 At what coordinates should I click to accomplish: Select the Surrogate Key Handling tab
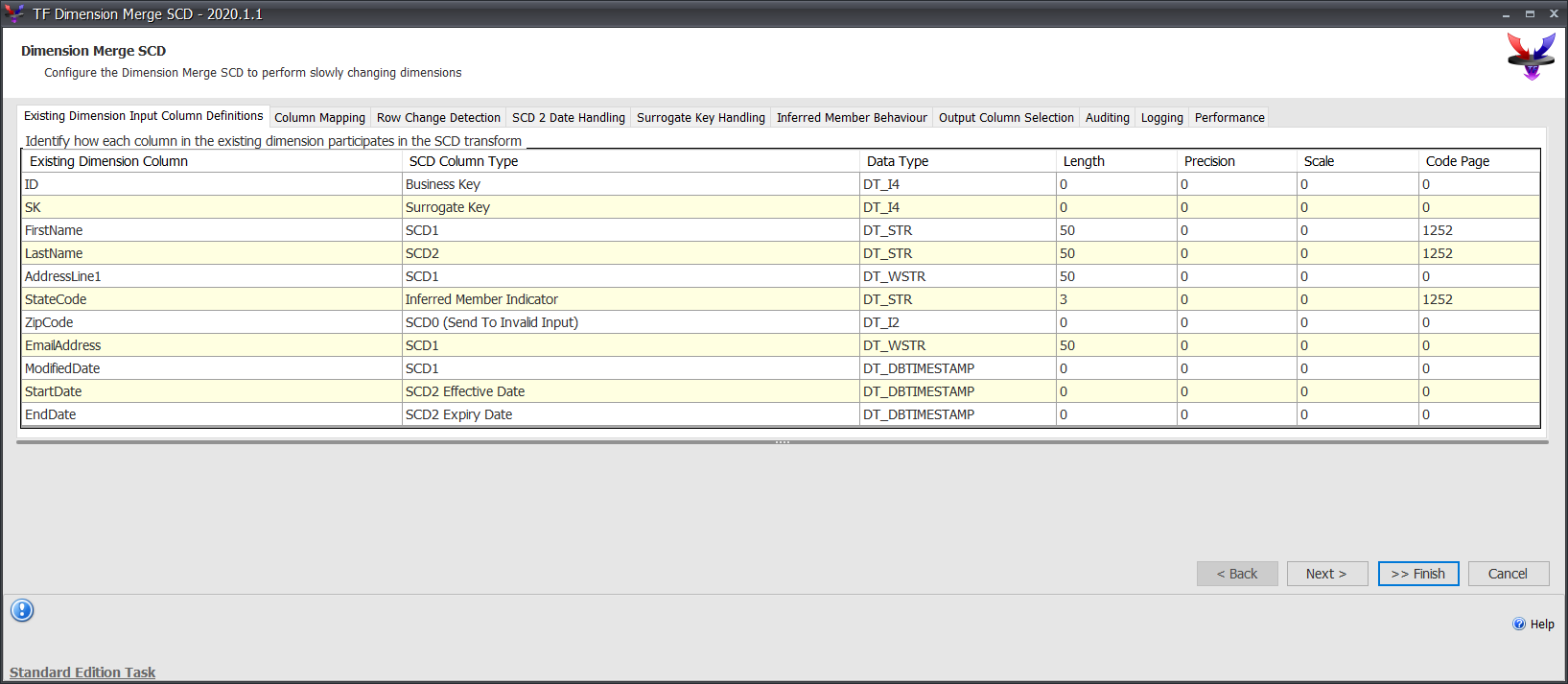pos(701,117)
